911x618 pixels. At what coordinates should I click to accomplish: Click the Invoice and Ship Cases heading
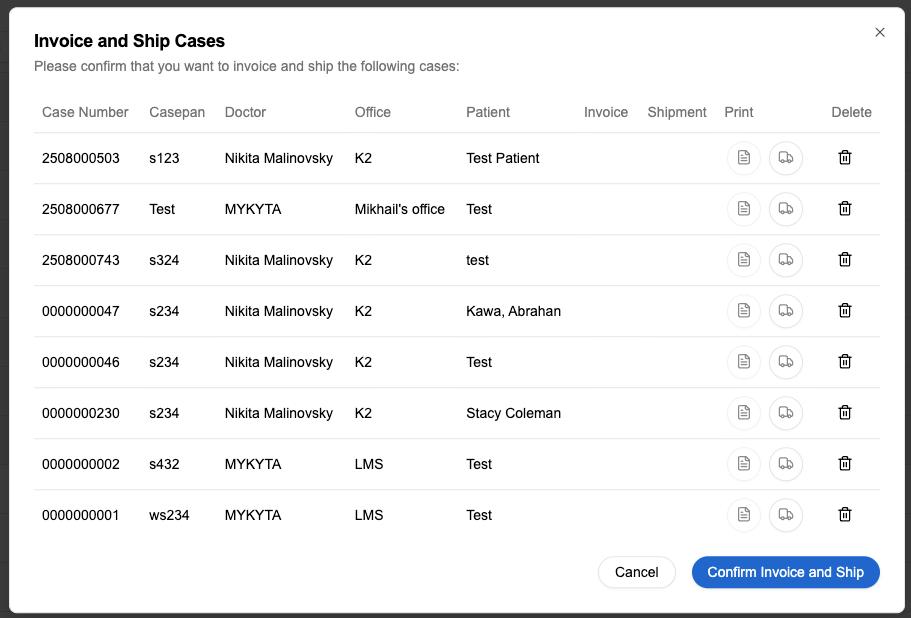pyautogui.click(x=129, y=41)
